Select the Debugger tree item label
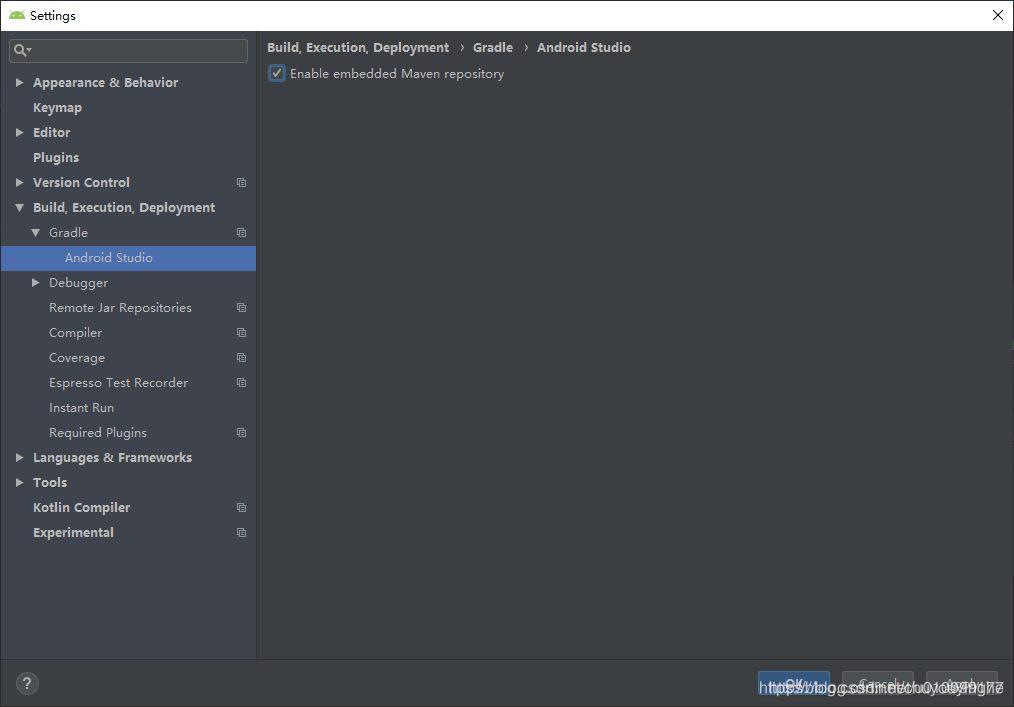The height and width of the screenshot is (707, 1014). pyautogui.click(x=78, y=283)
